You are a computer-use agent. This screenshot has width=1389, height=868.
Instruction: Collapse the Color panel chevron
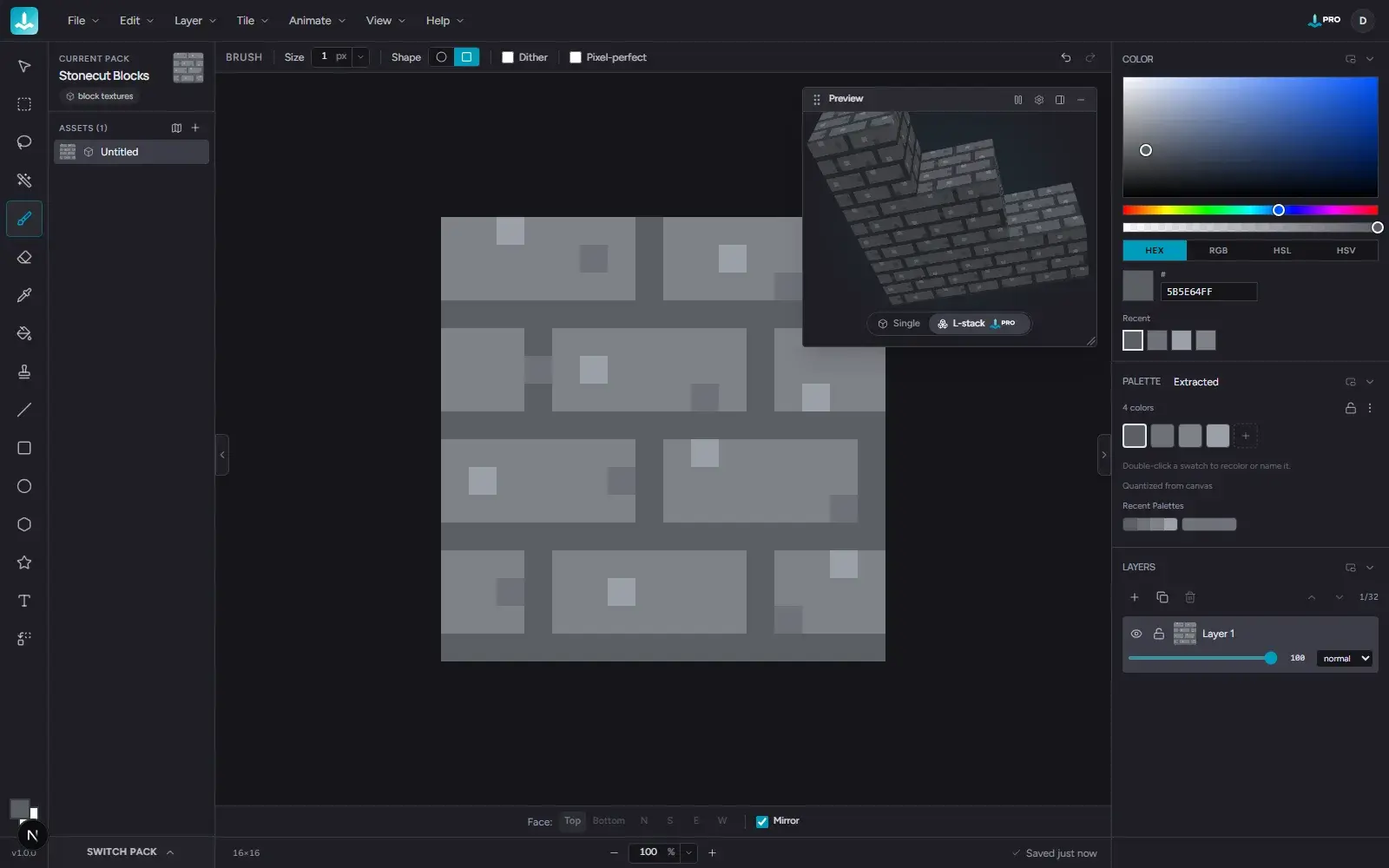(x=1370, y=59)
